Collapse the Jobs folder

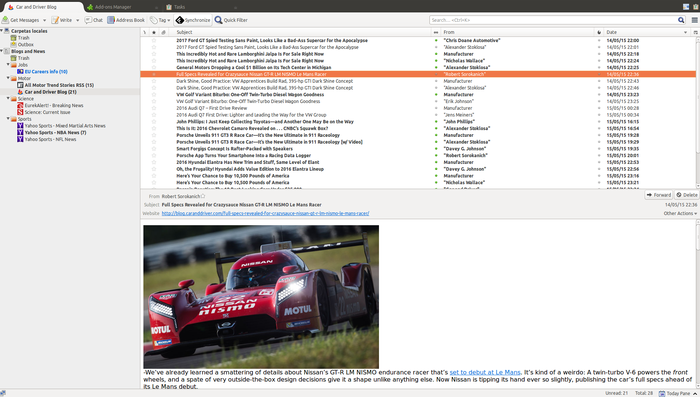(8, 64)
